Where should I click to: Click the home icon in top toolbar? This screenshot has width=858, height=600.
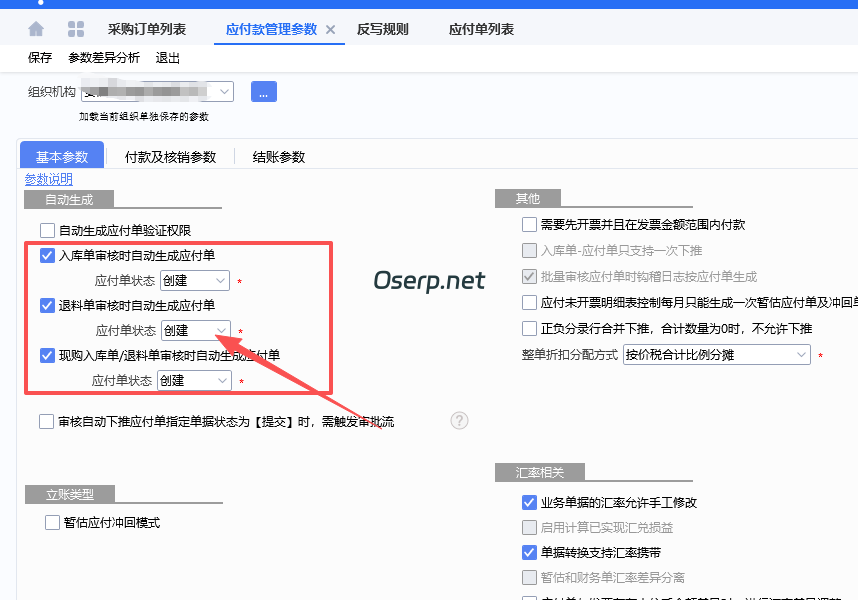pos(35,29)
